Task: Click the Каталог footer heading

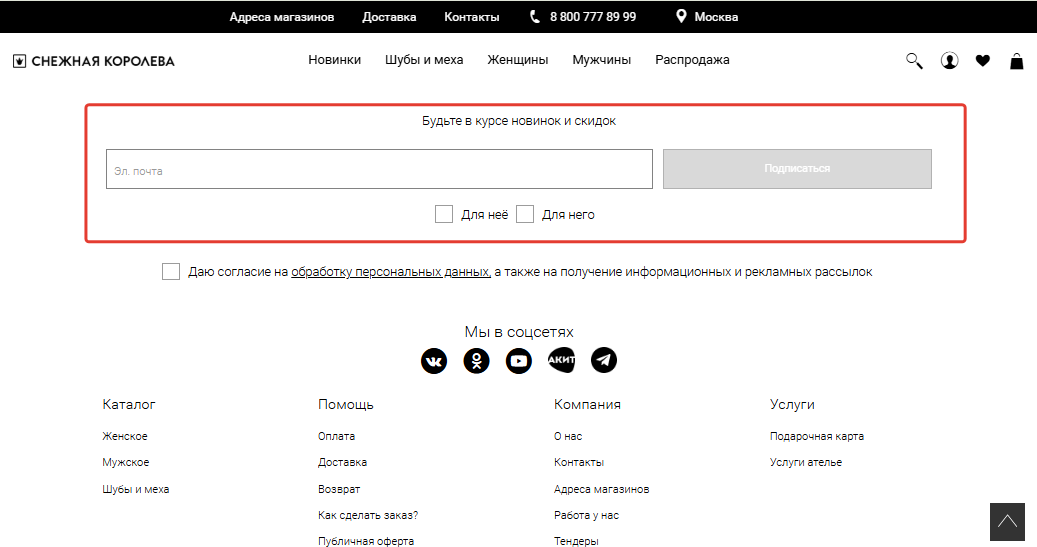Action: [129, 404]
